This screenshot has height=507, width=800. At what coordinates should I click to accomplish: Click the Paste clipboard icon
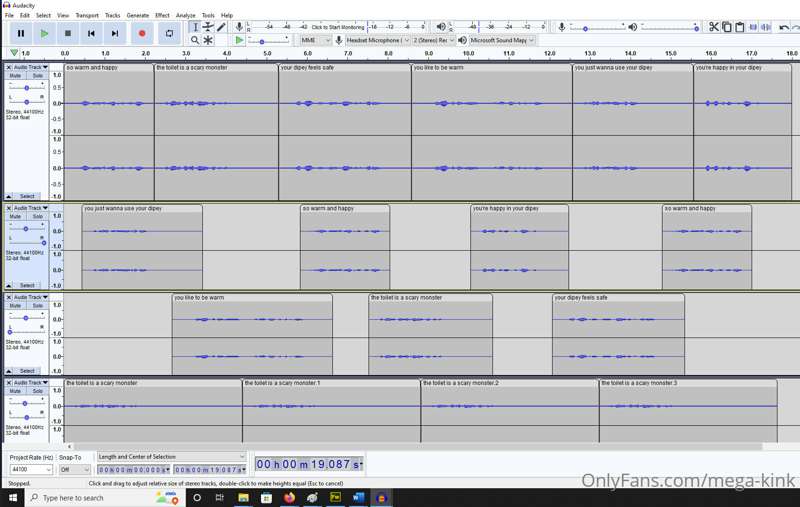739,27
